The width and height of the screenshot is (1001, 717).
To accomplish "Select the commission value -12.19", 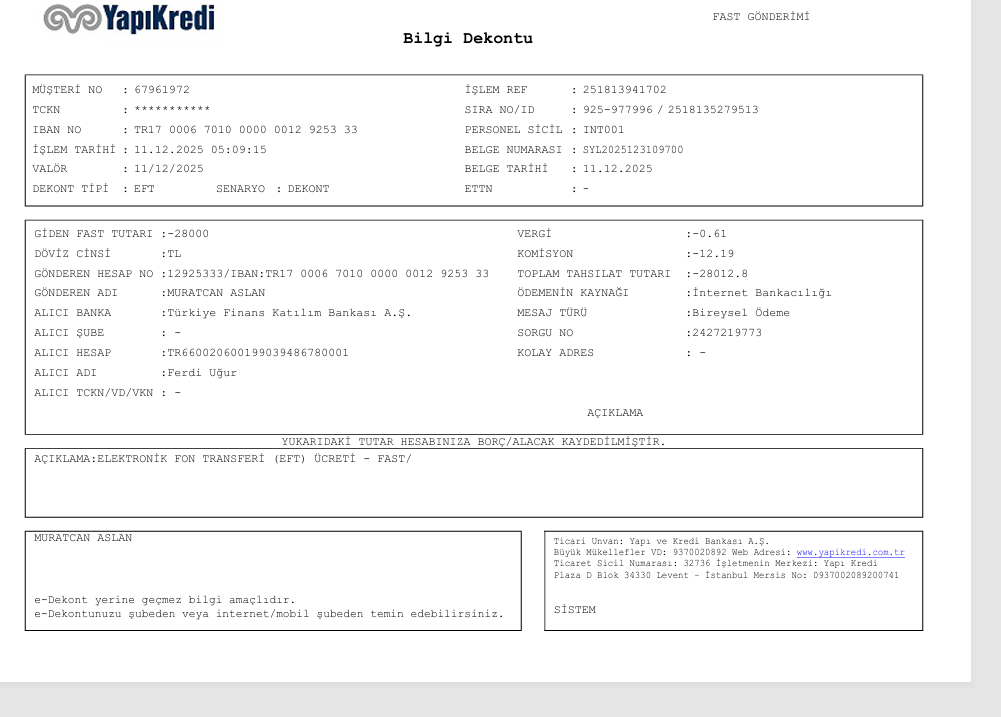I will tap(713, 253).
